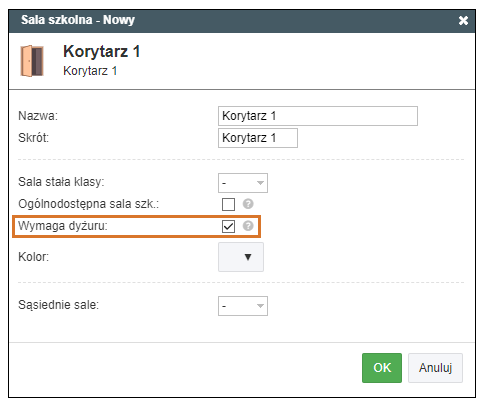Click the Sąsiednie sale label
Viewport: 485px width, 407px height.
(58, 305)
